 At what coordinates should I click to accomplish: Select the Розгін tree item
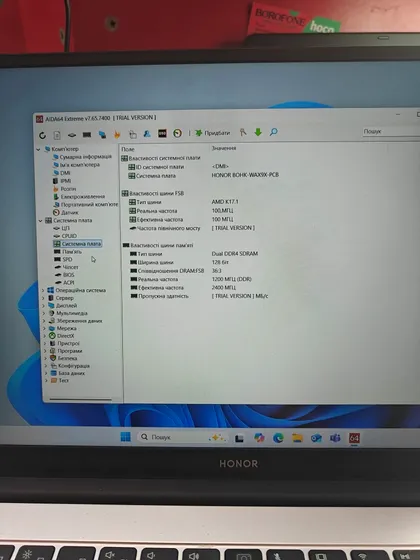coord(65,189)
